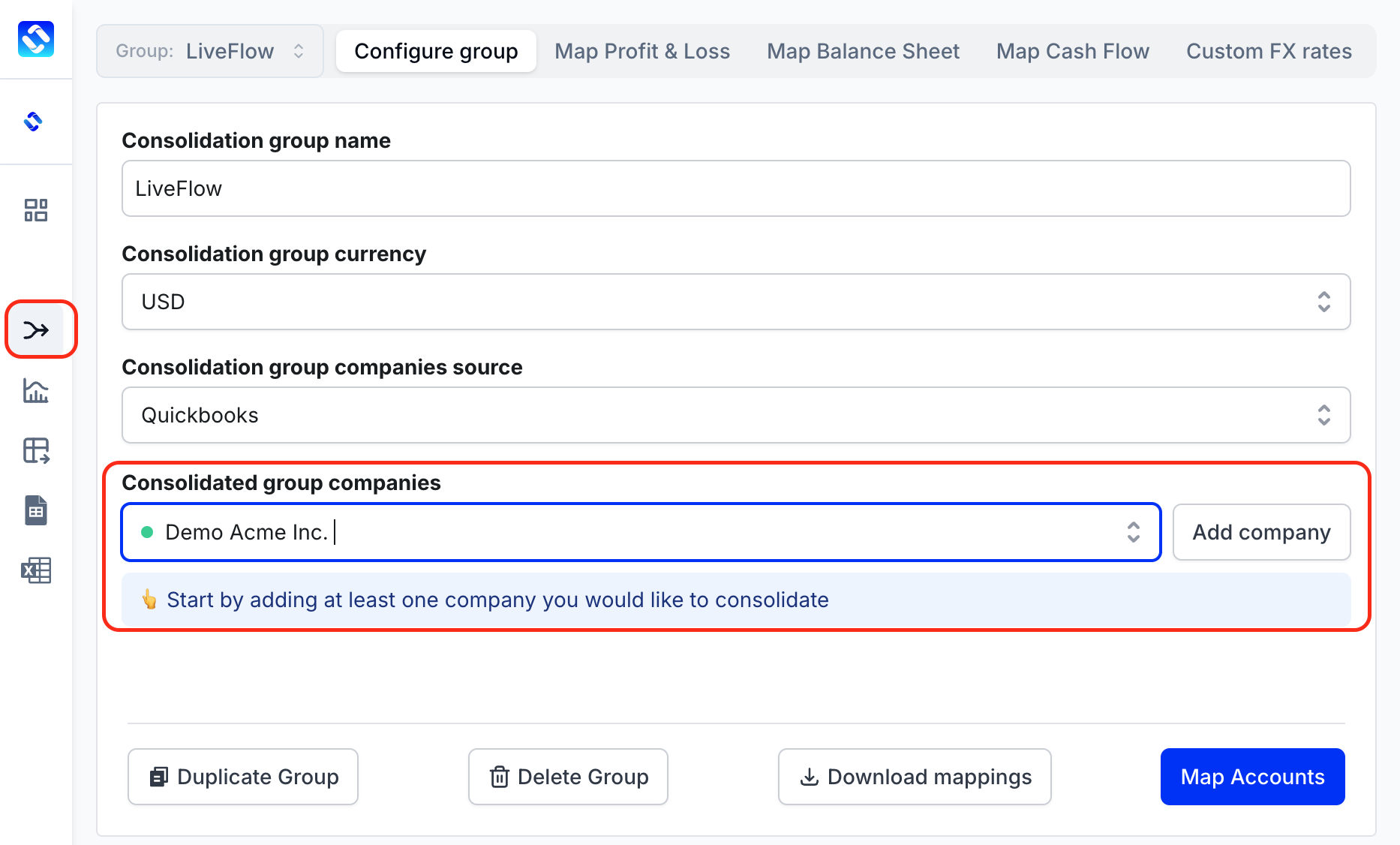Switch to the Map Profit & Loss tab
This screenshot has width=1400, height=845.
(x=642, y=51)
